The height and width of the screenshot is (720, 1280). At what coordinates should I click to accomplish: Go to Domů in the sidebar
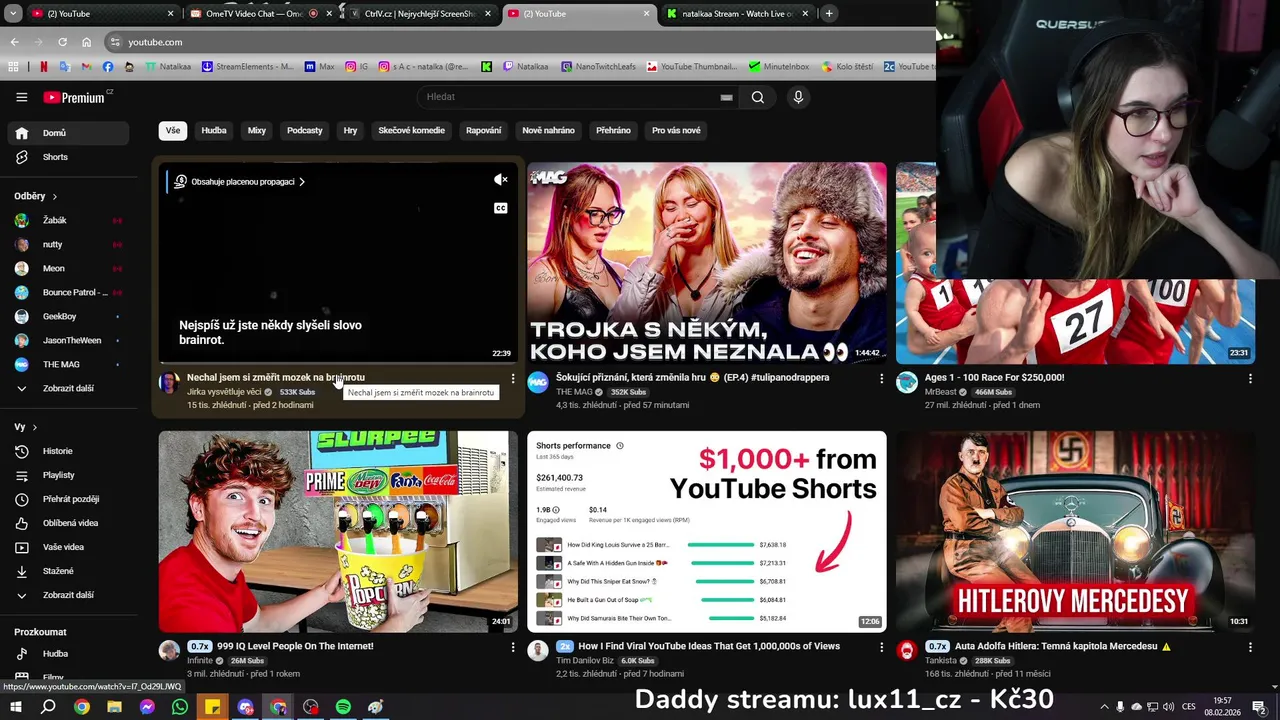pyautogui.click(x=68, y=133)
